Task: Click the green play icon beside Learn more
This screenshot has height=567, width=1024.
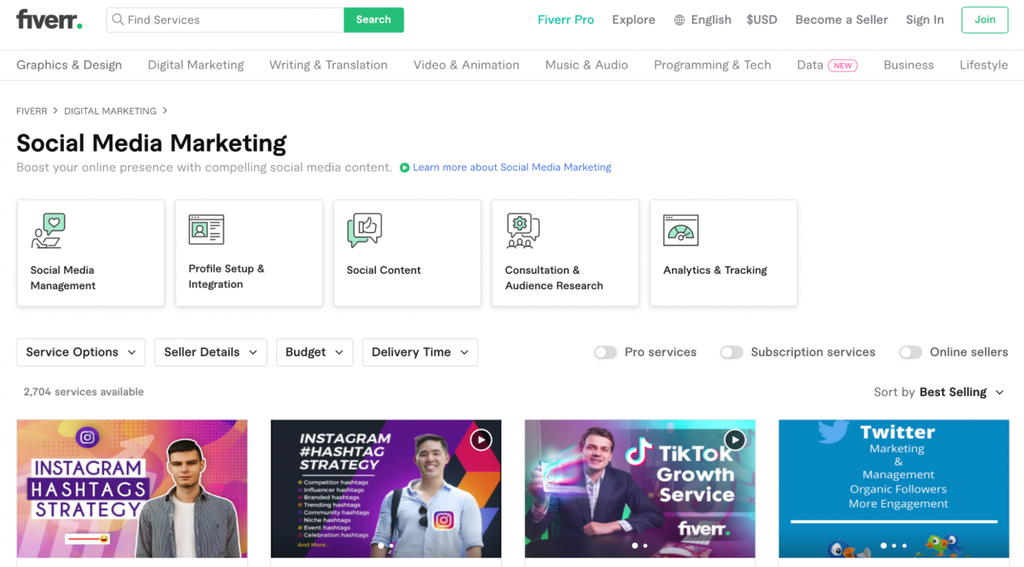Action: 404,168
